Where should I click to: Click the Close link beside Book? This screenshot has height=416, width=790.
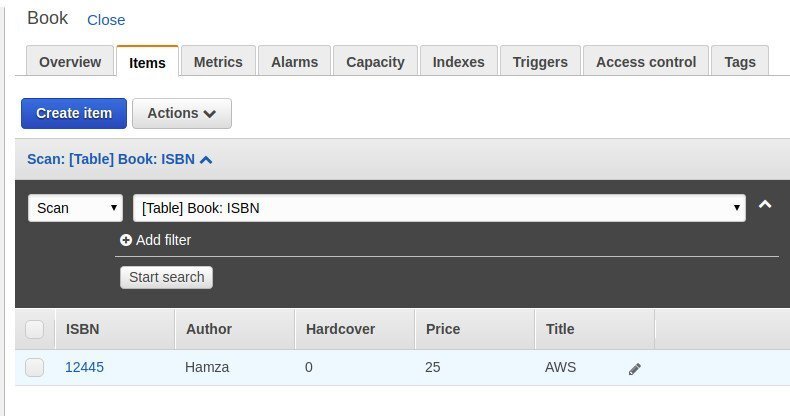106,20
